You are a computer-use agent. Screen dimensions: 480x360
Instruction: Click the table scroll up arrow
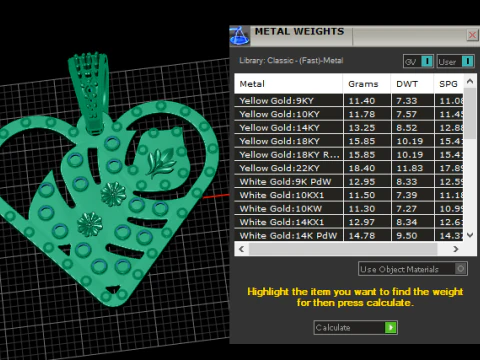pos(470,81)
